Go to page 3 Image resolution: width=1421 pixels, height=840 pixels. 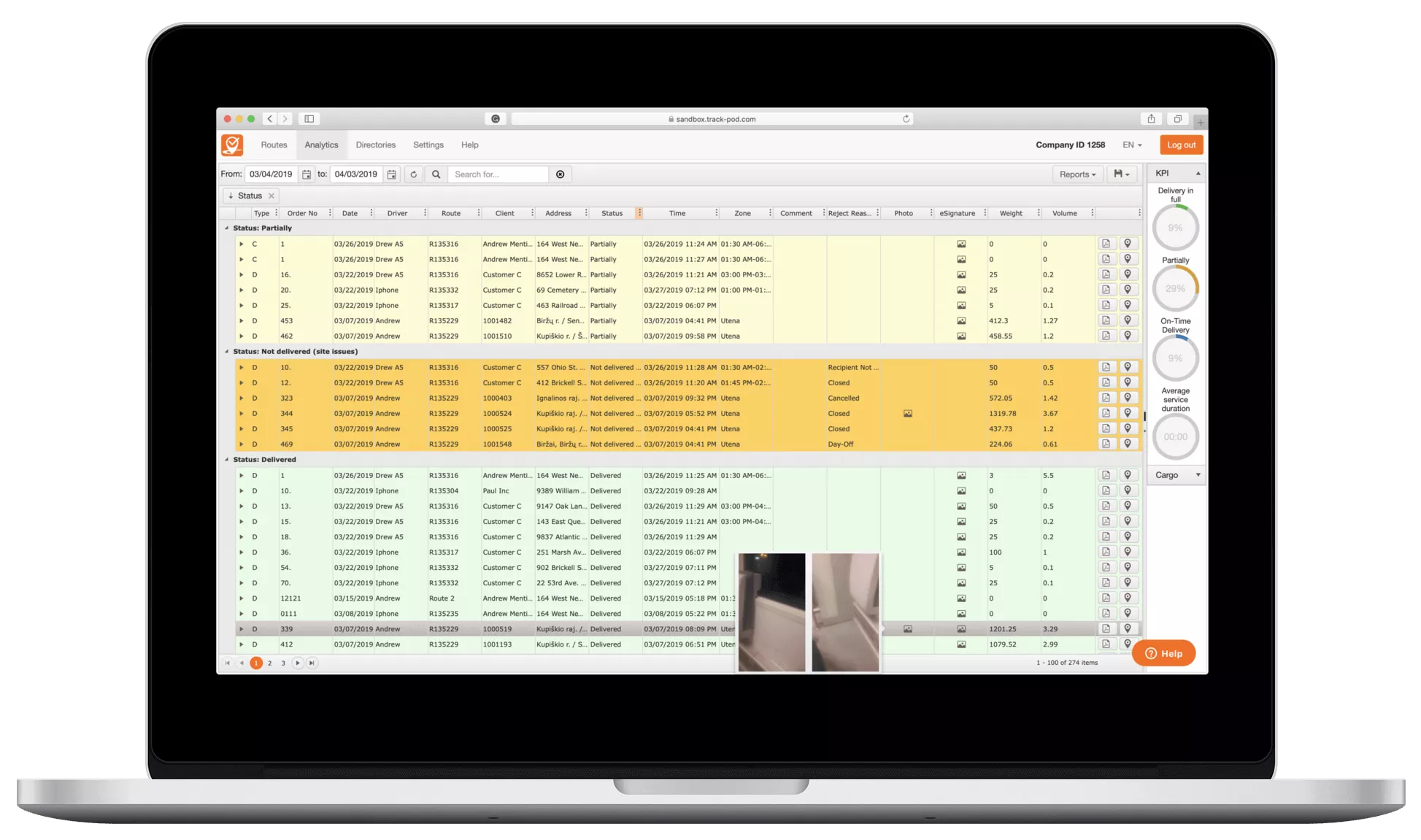tap(283, 663)
